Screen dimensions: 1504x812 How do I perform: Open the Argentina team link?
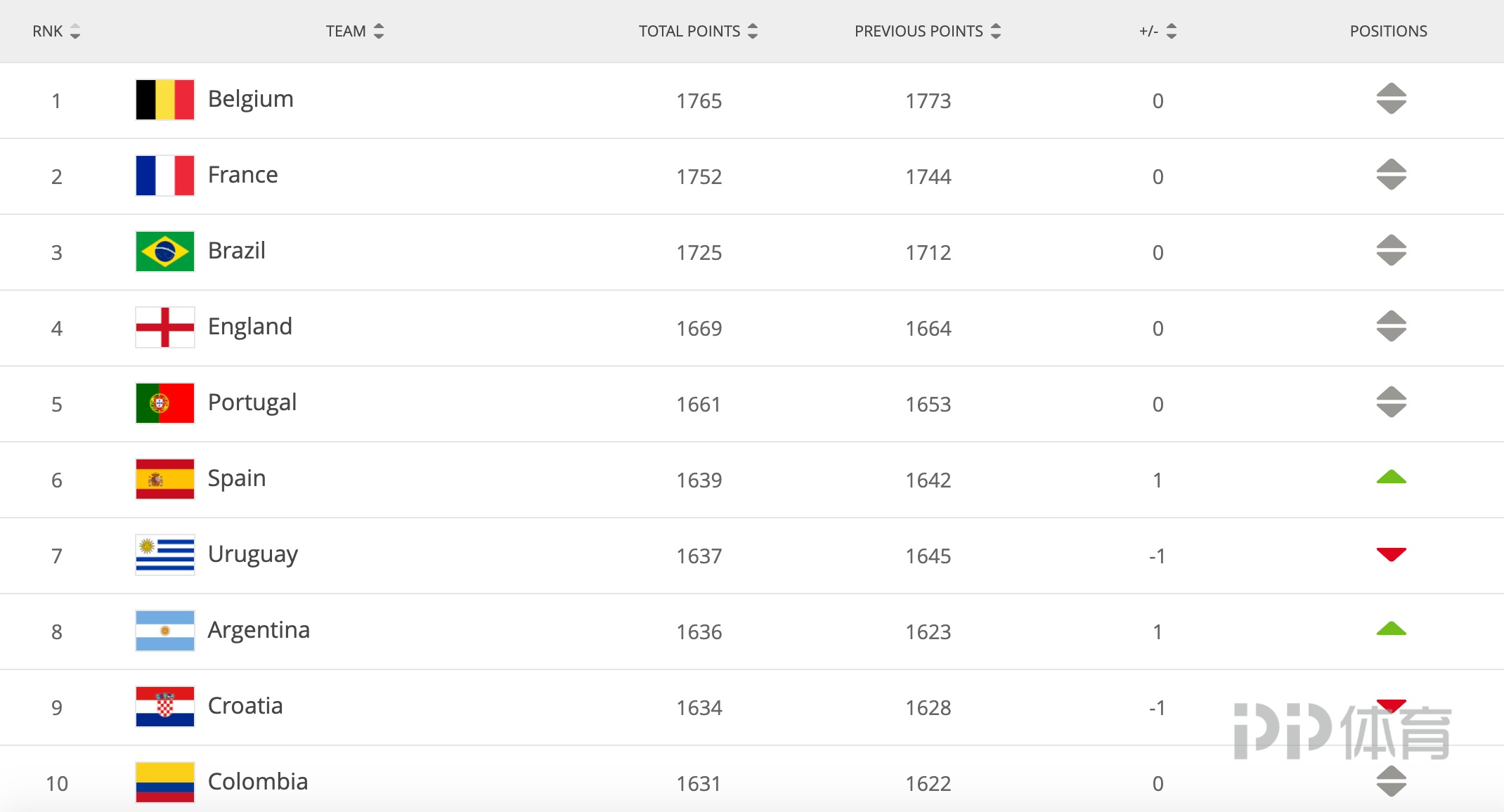259,630
